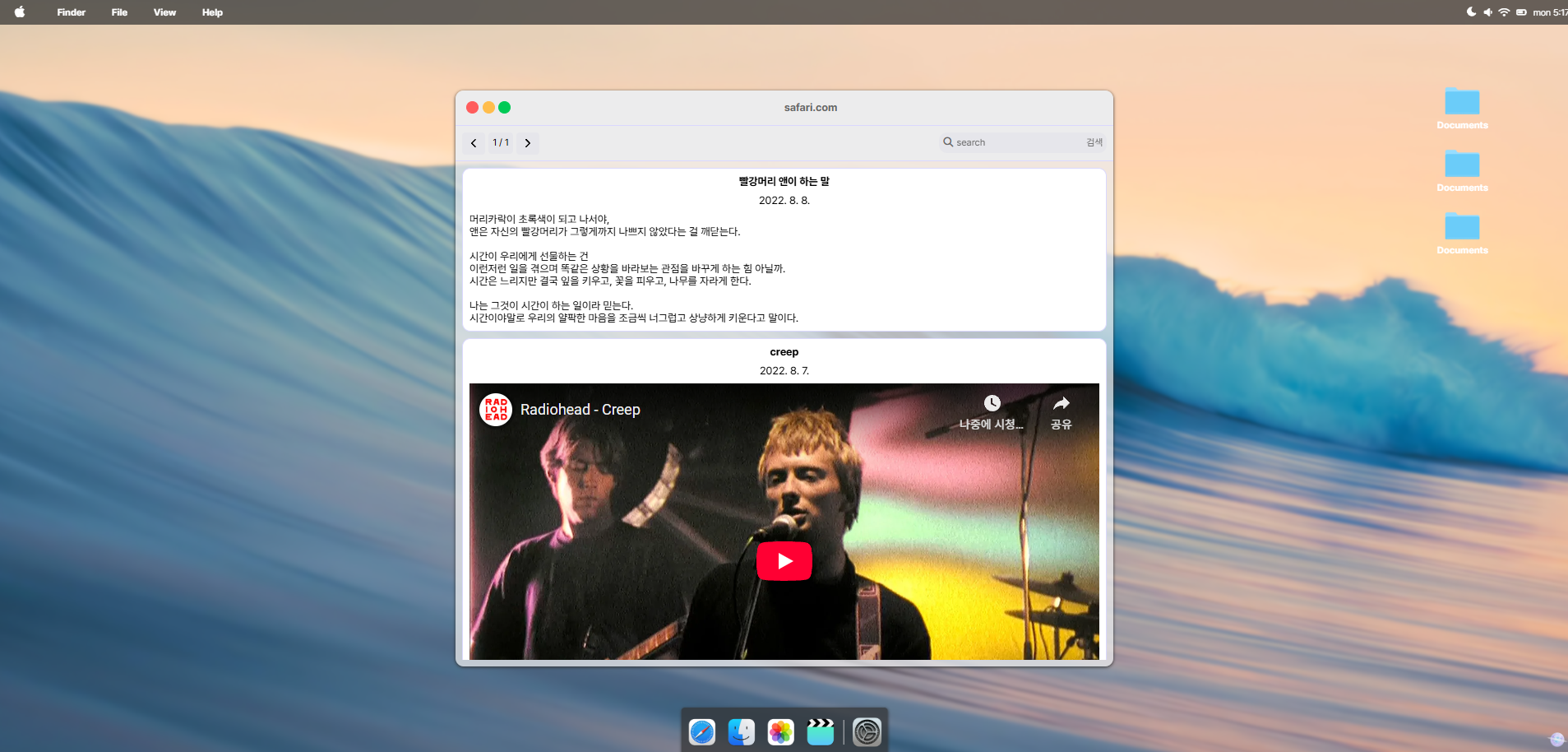Click the 검색 search button
This screenshot has width=1568, height=752.
[x=1094, y=142]
